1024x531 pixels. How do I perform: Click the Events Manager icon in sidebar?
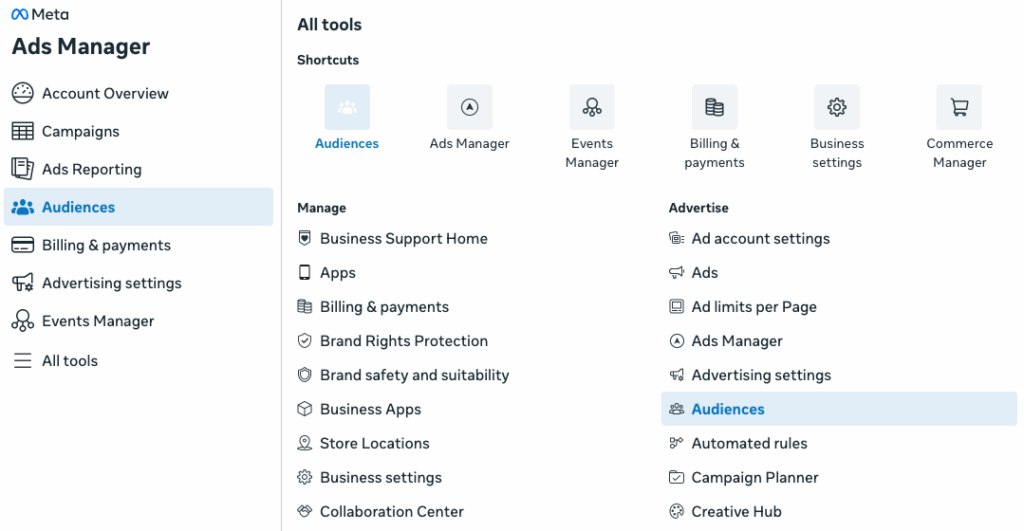tap(22, 321)
